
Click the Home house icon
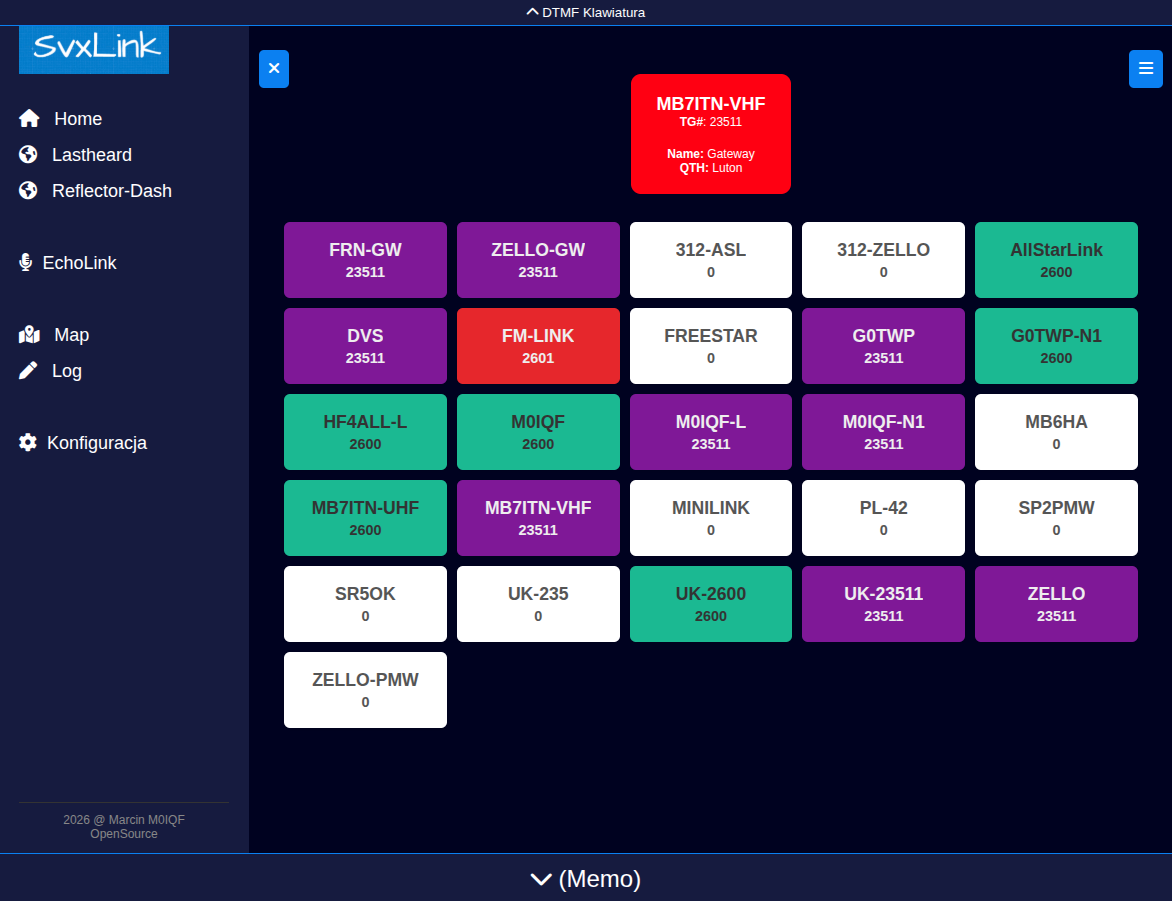coord(29,119)
